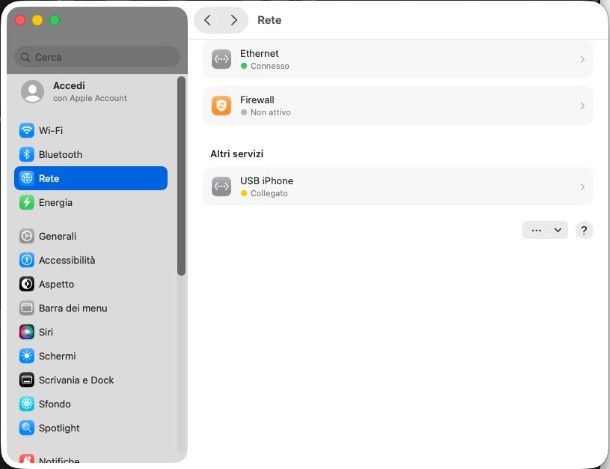Select Energia in the sidebar
This screenshot has height=469, width=610.
(x=91, y=203)
